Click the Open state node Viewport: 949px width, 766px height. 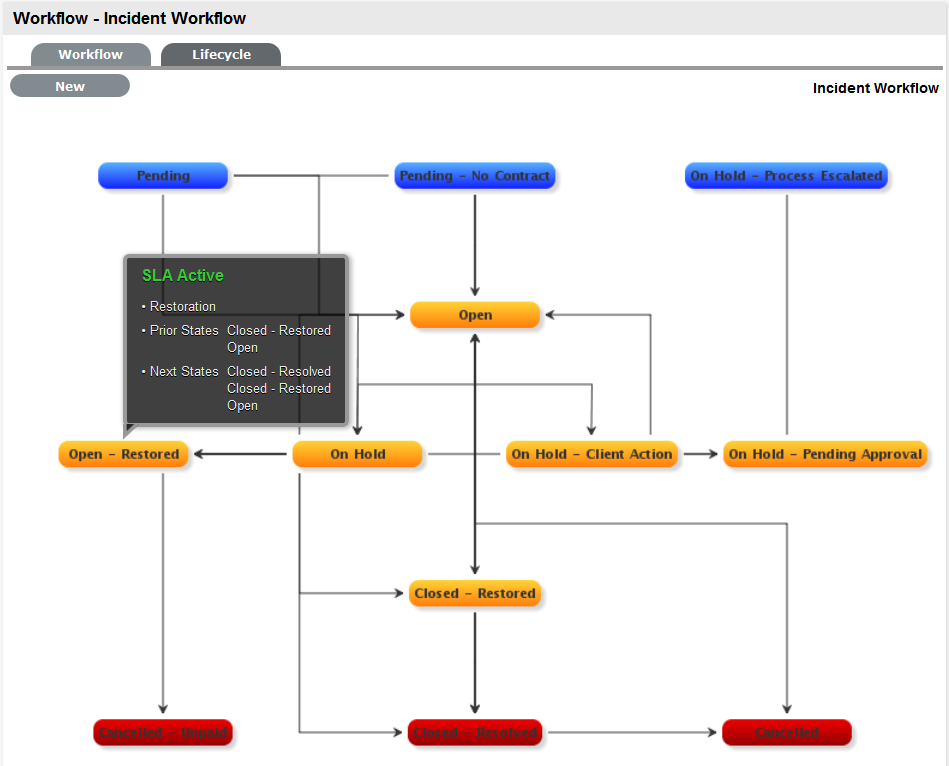click(x=474, y=314)
